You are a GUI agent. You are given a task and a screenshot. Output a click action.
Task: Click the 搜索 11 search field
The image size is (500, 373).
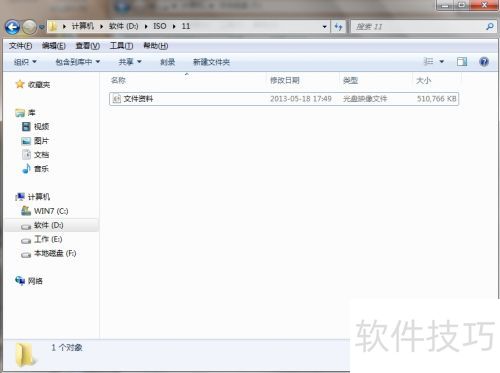pos(417,27)
